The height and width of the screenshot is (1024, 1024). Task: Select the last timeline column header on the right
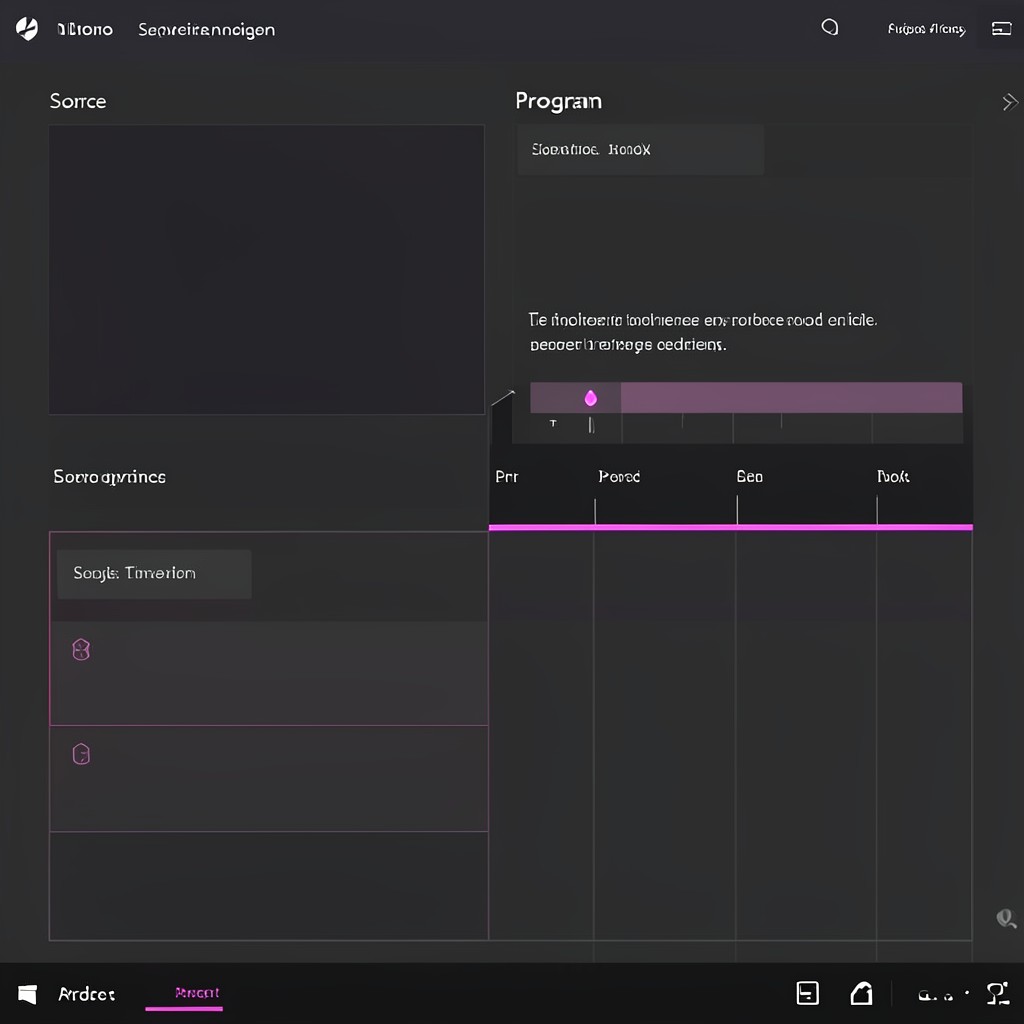coord(893,477)
